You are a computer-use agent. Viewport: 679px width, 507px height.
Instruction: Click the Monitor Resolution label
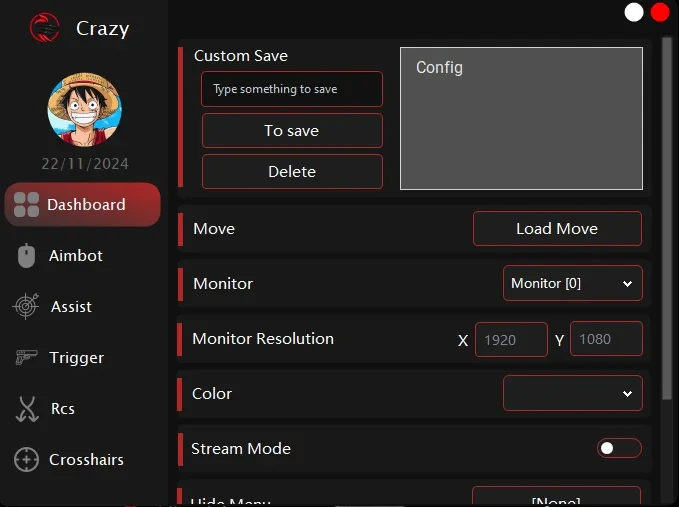pyautogui.click(x=263, y=339)
